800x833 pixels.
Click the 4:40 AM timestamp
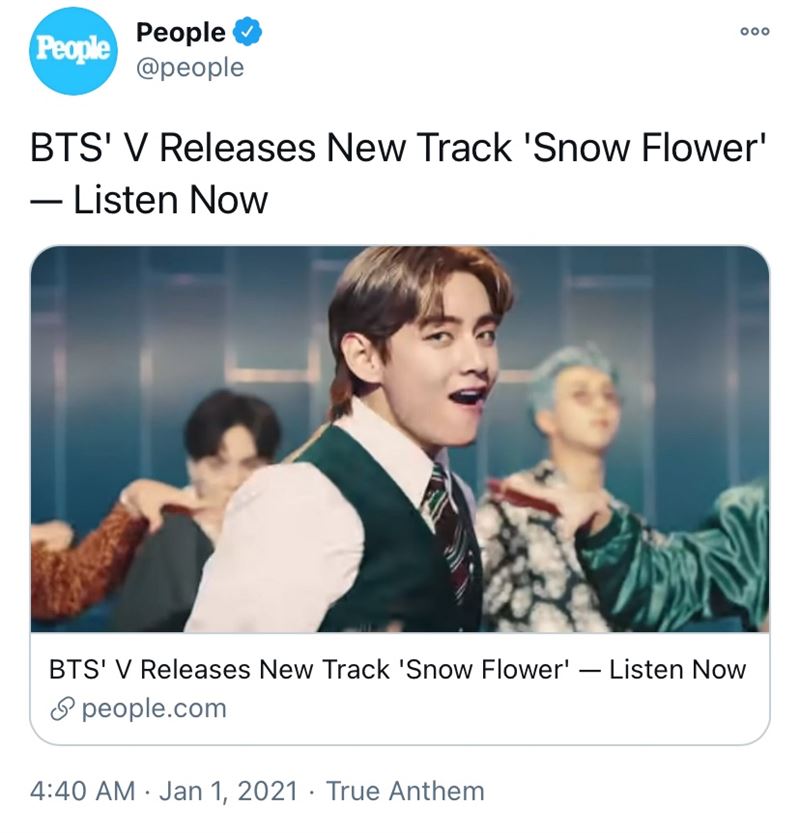click(82, 791)
